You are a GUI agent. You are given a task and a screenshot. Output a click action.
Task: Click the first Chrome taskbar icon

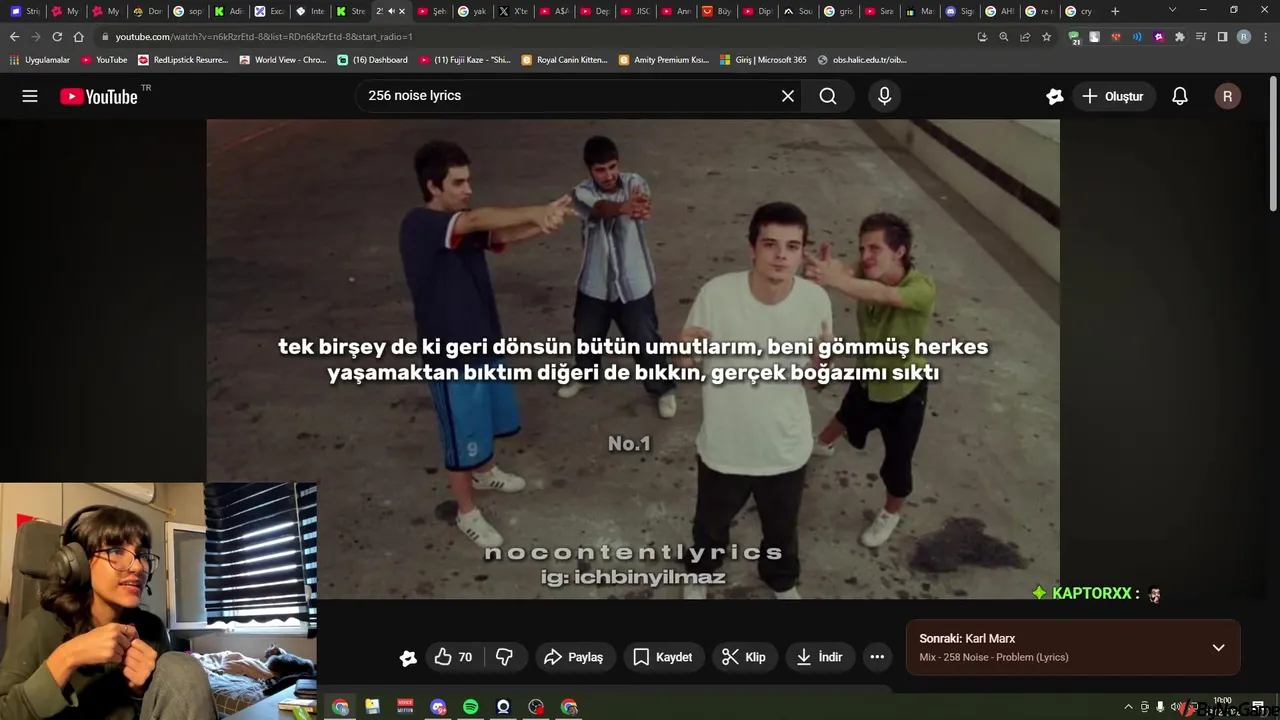(340, 707)
